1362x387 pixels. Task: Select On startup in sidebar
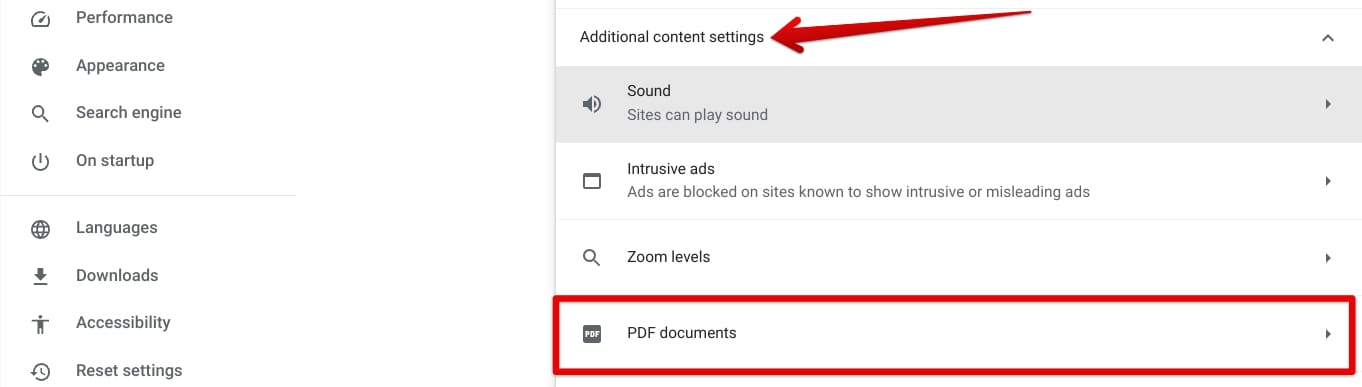pos(115,161)
